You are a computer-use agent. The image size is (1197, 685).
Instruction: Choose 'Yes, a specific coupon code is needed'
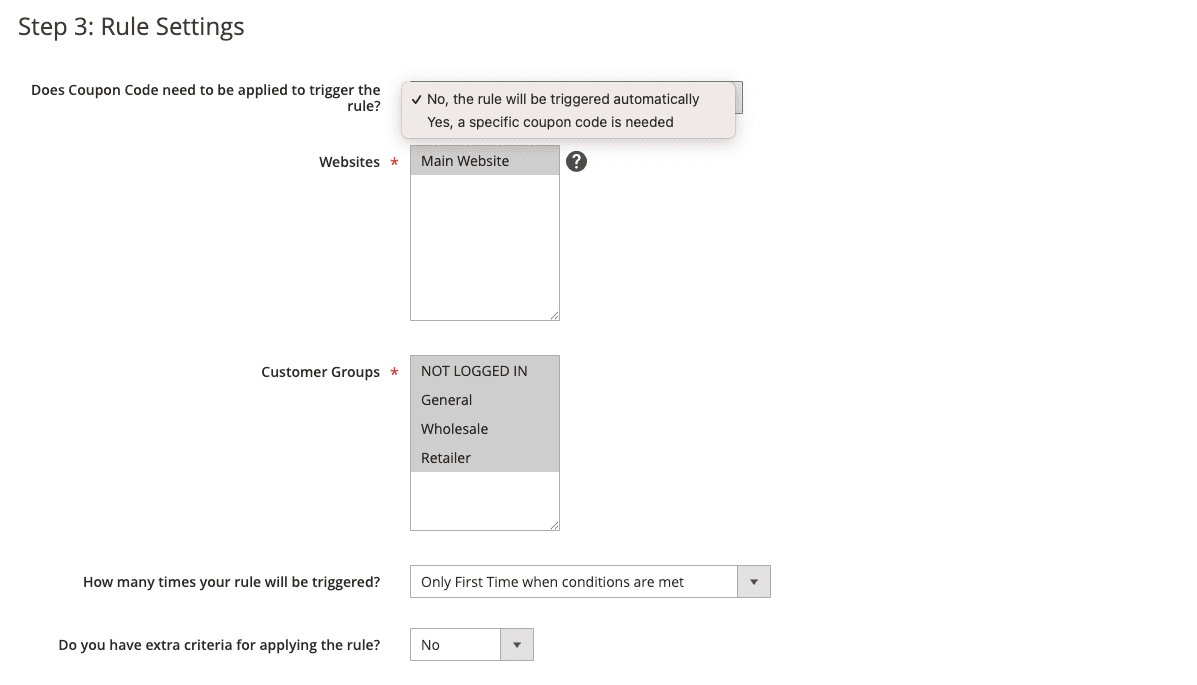(569, 122)
